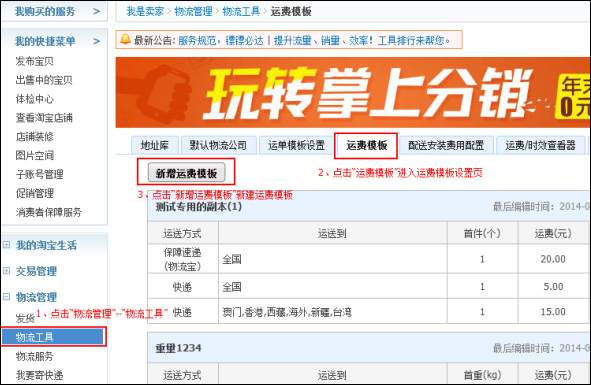591x385 pixels.
Task: Click the announcement bell icon
Action: pyautogui.click(x=126, y=39)
